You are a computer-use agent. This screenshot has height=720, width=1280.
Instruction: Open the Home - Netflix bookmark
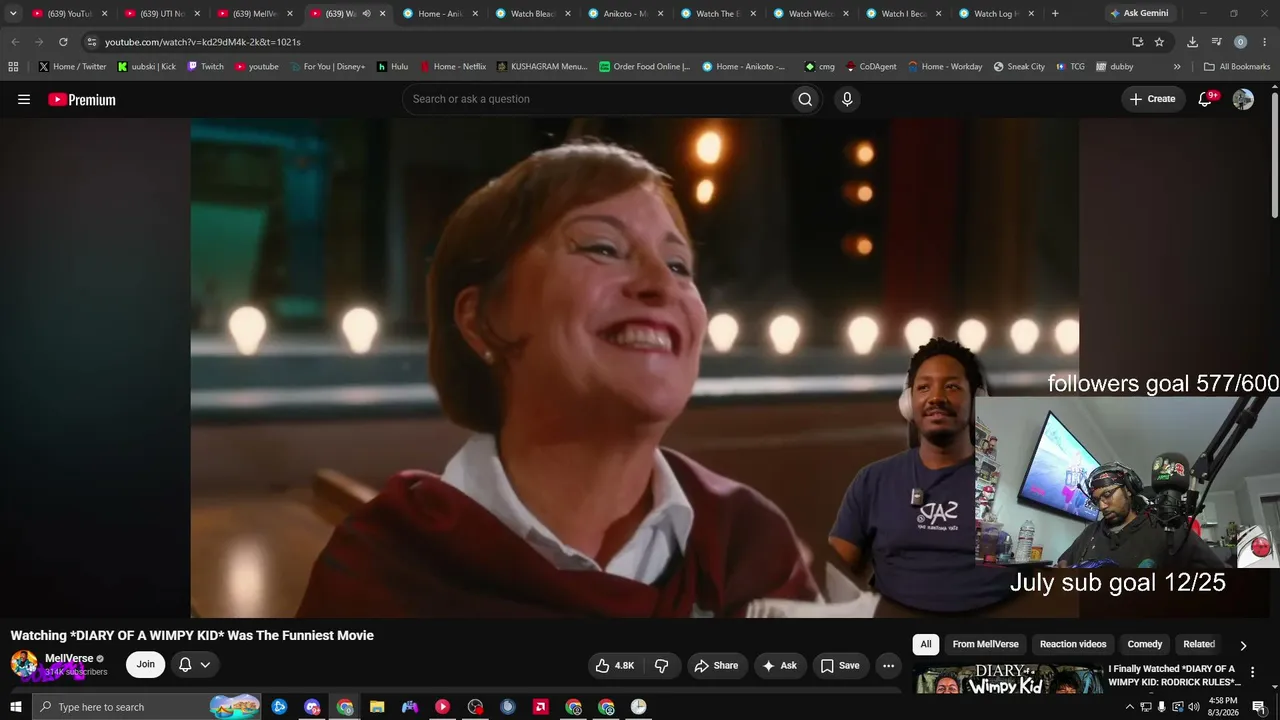click(x=452, y=67)
